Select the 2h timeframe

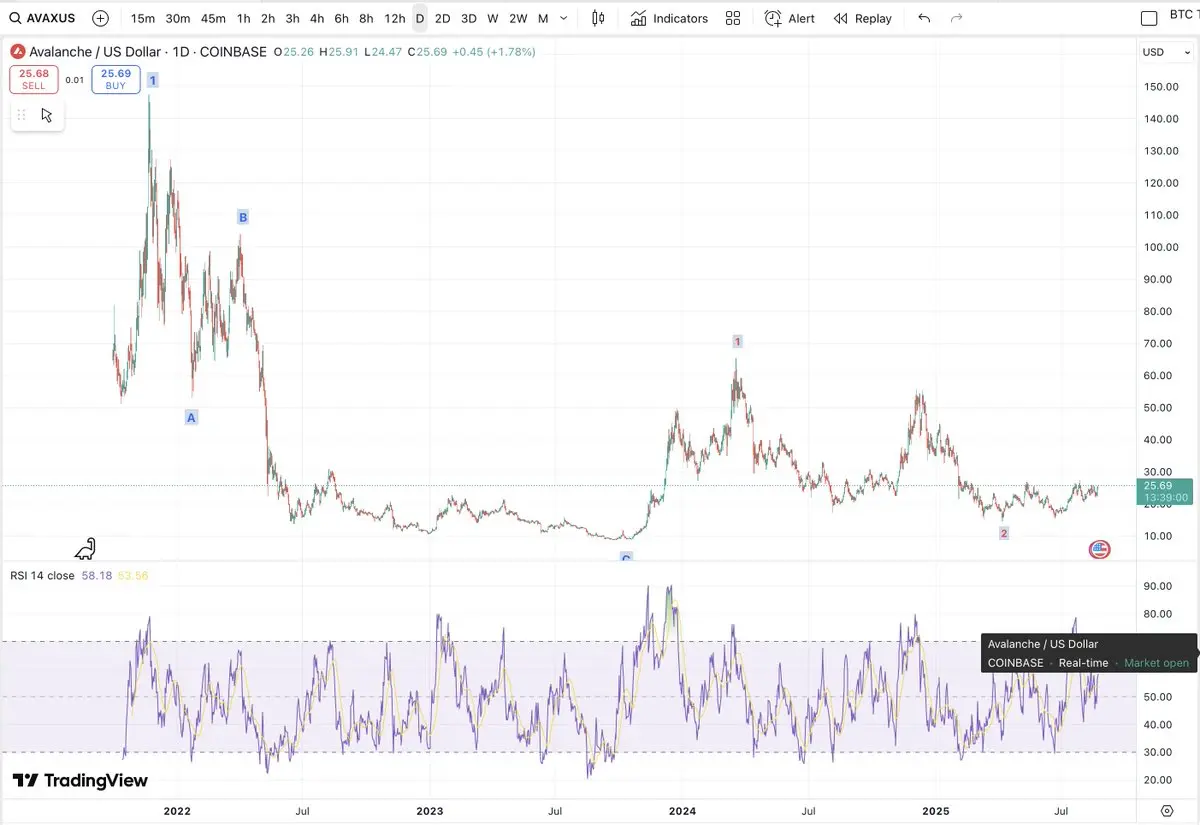tap(268, 18)
